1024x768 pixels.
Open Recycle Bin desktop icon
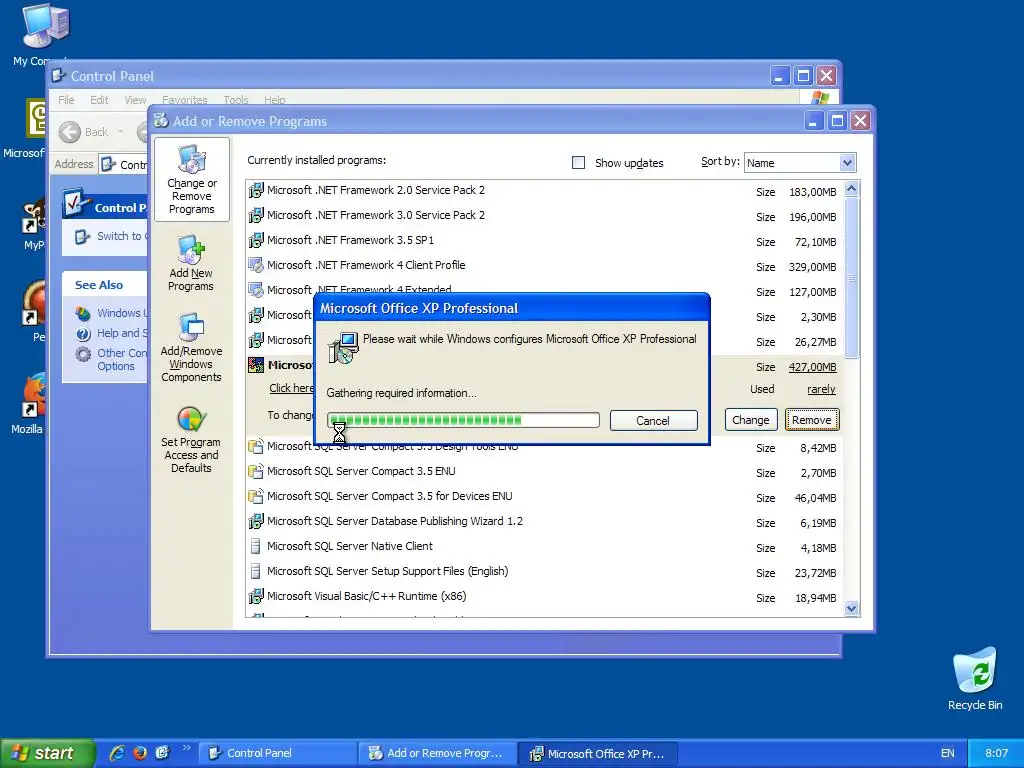(974, 671)
